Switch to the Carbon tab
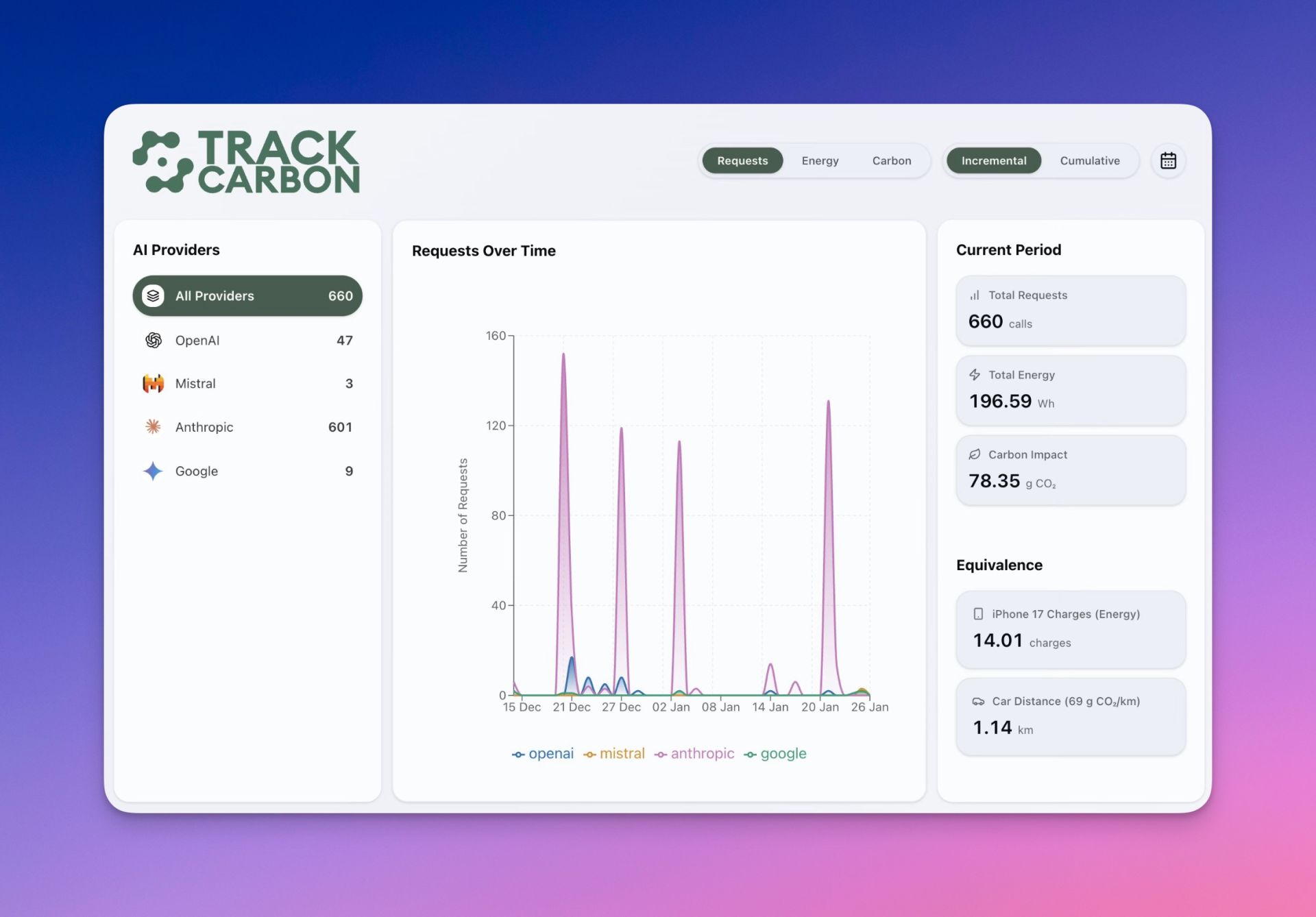Viewport: 1316px width, 917px height. point(891,160)
